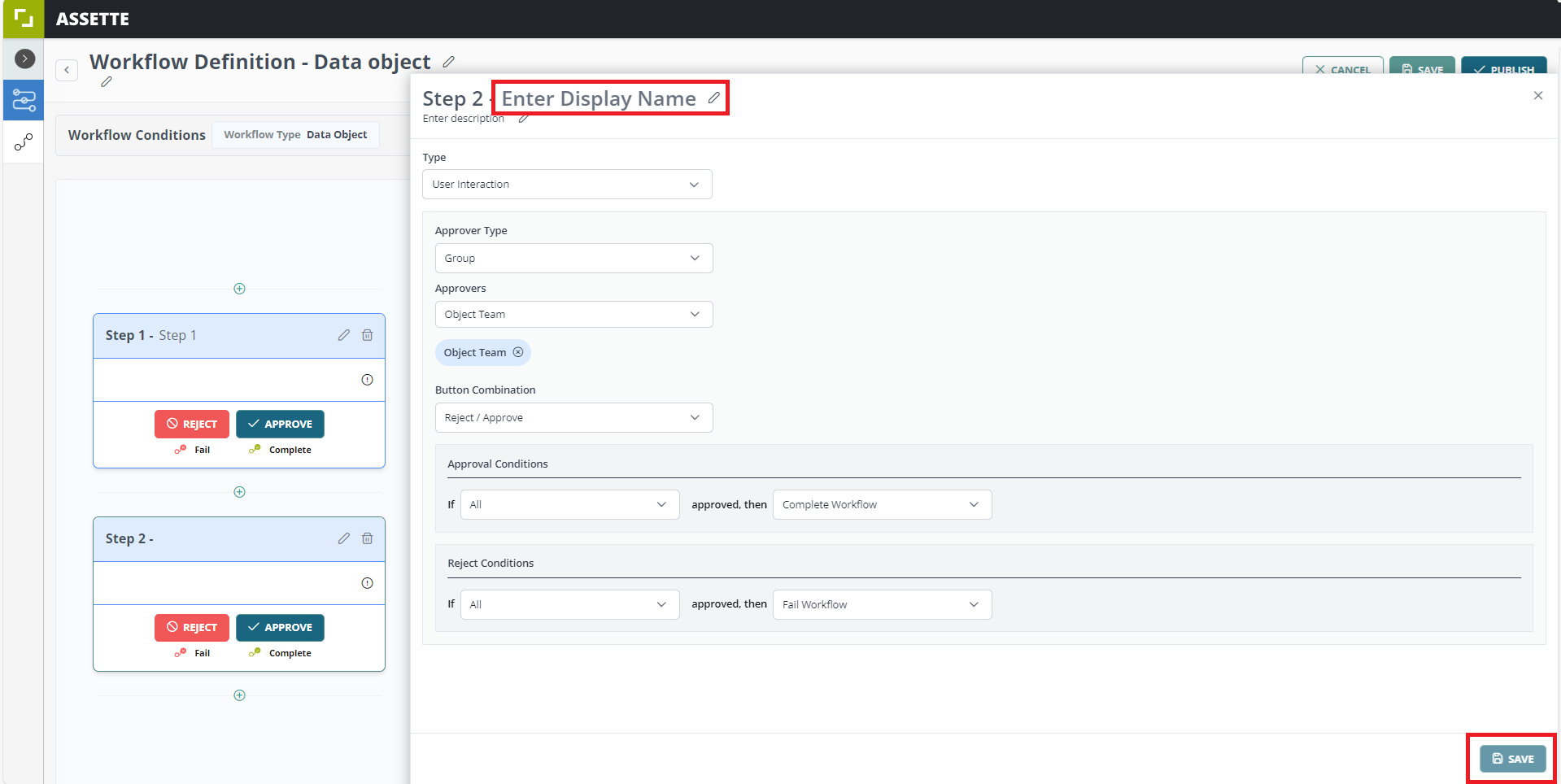
Task: Click the Workflow Conditions tab
Action: click(x=136, y=134)
